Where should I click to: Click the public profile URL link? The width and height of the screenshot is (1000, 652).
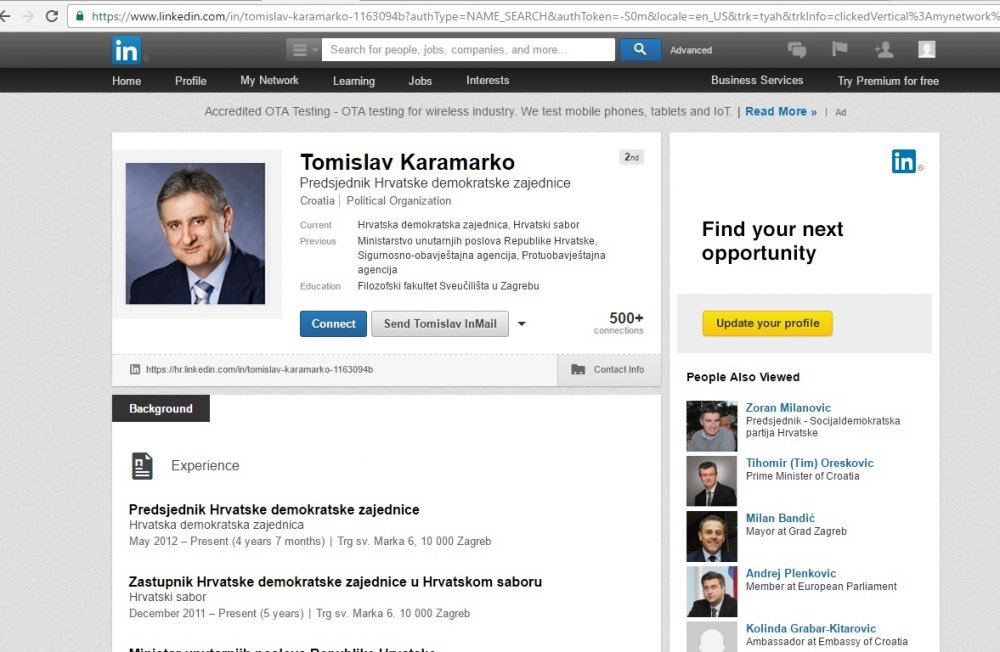tap(260, 369)
